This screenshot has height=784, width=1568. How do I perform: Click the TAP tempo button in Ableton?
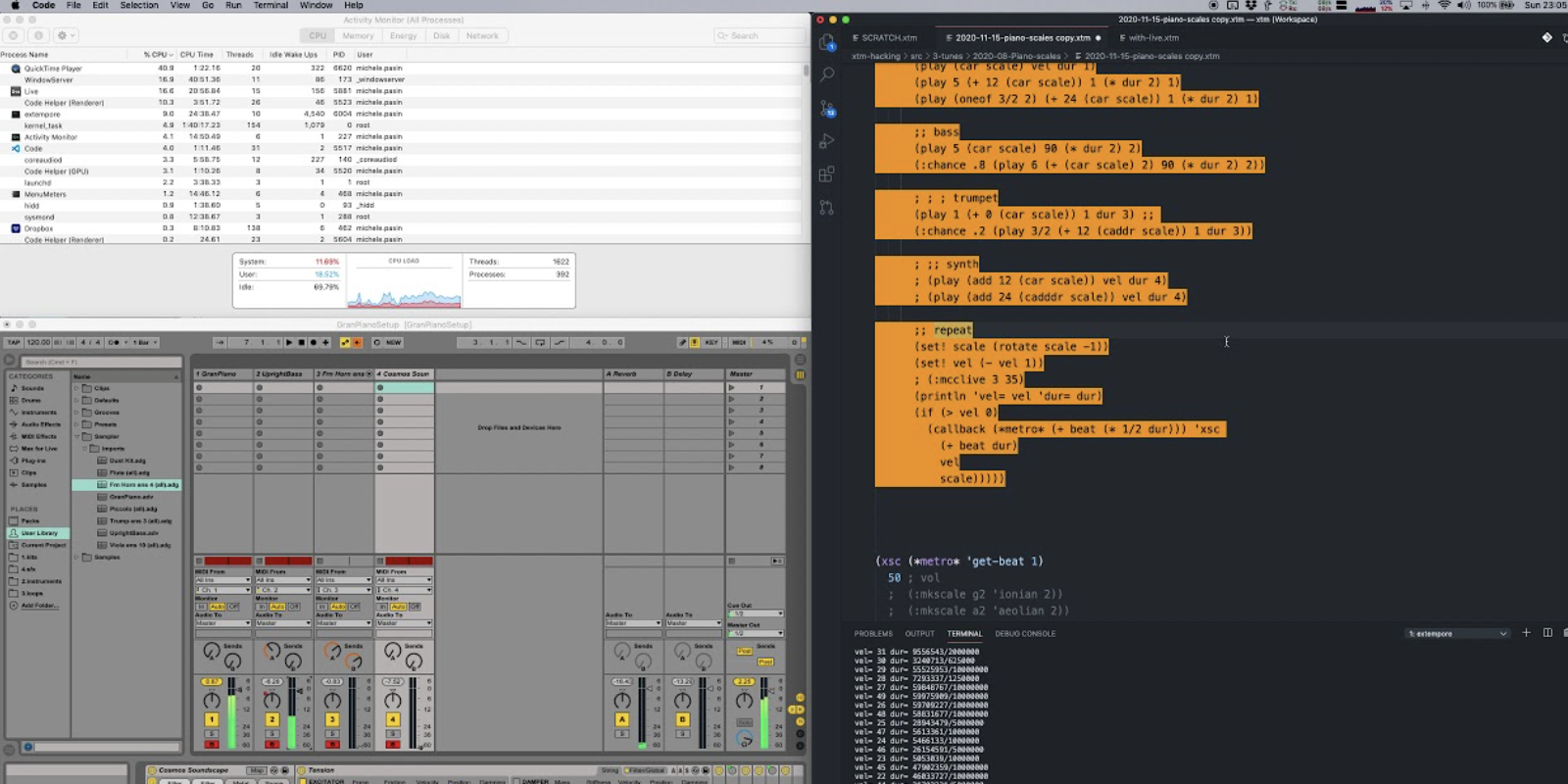coord(14,342)
